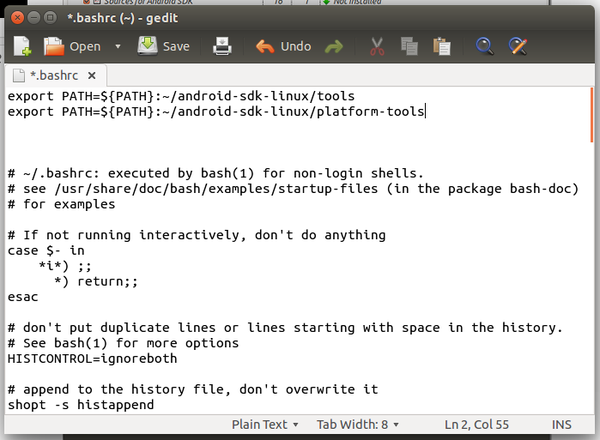Open the Plain Text language dropdown
This screenshot has width=600, height=440.
[x=265, y=424]
